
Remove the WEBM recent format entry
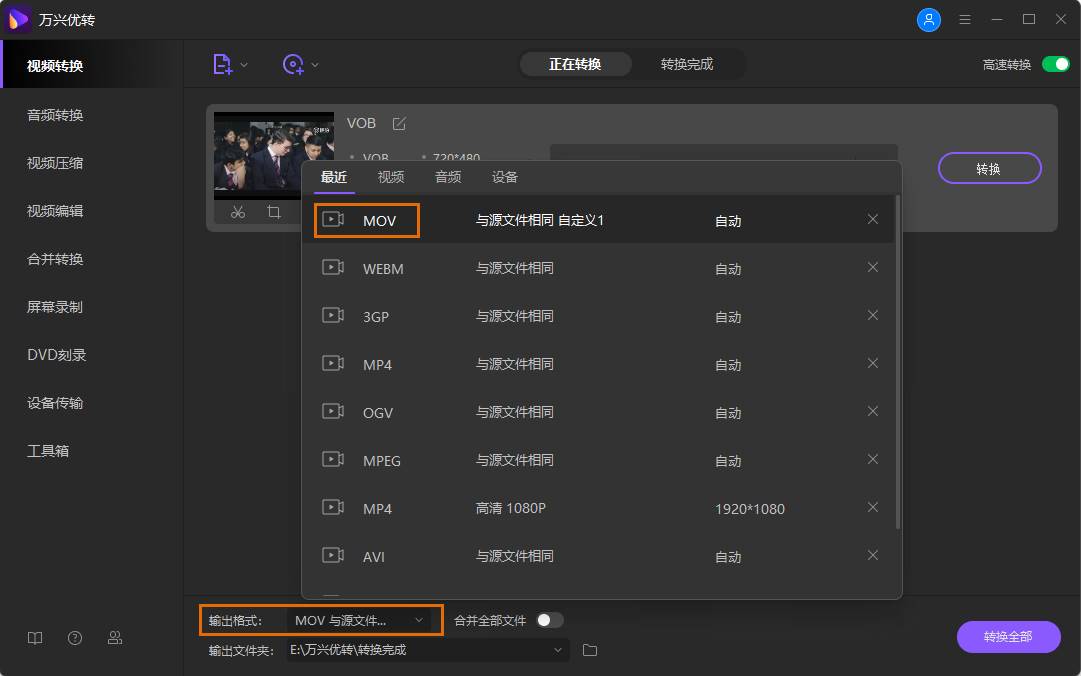873,267
